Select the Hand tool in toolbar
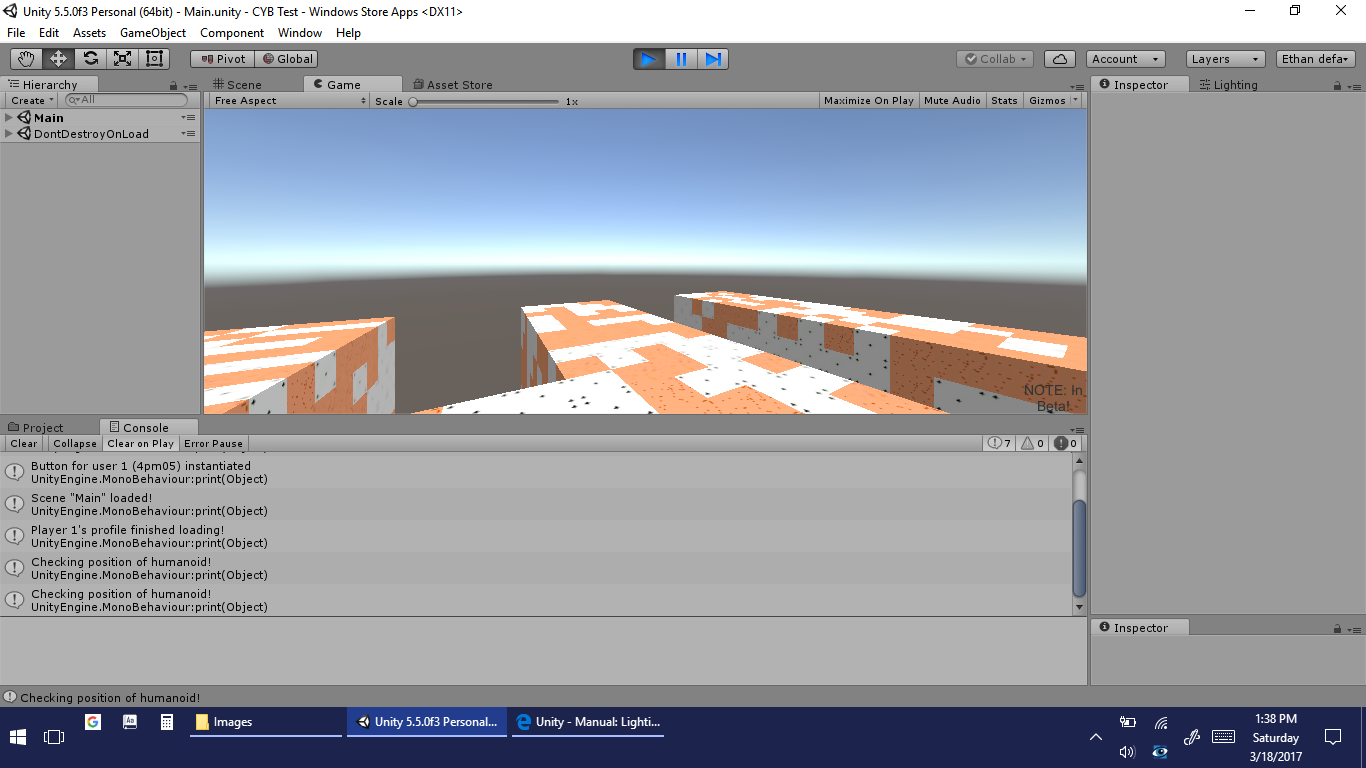The width and height of the screenshot is (1366, 768). 26,59
